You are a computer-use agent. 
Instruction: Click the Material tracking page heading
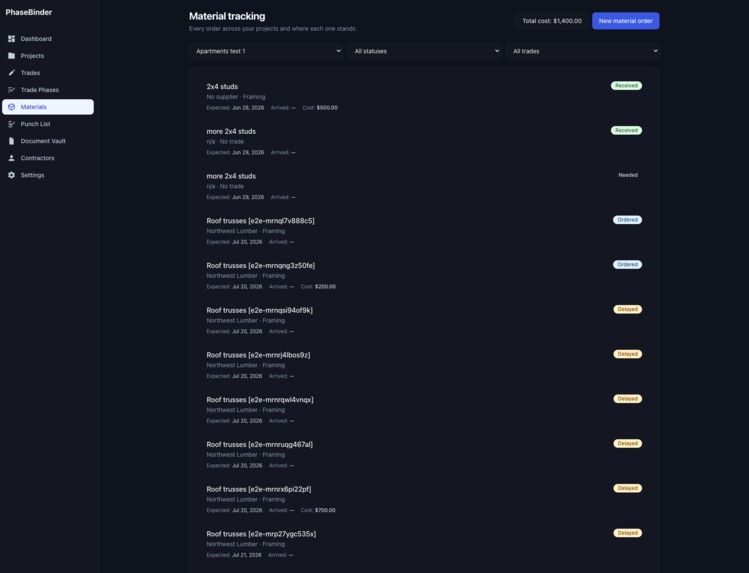227,16
